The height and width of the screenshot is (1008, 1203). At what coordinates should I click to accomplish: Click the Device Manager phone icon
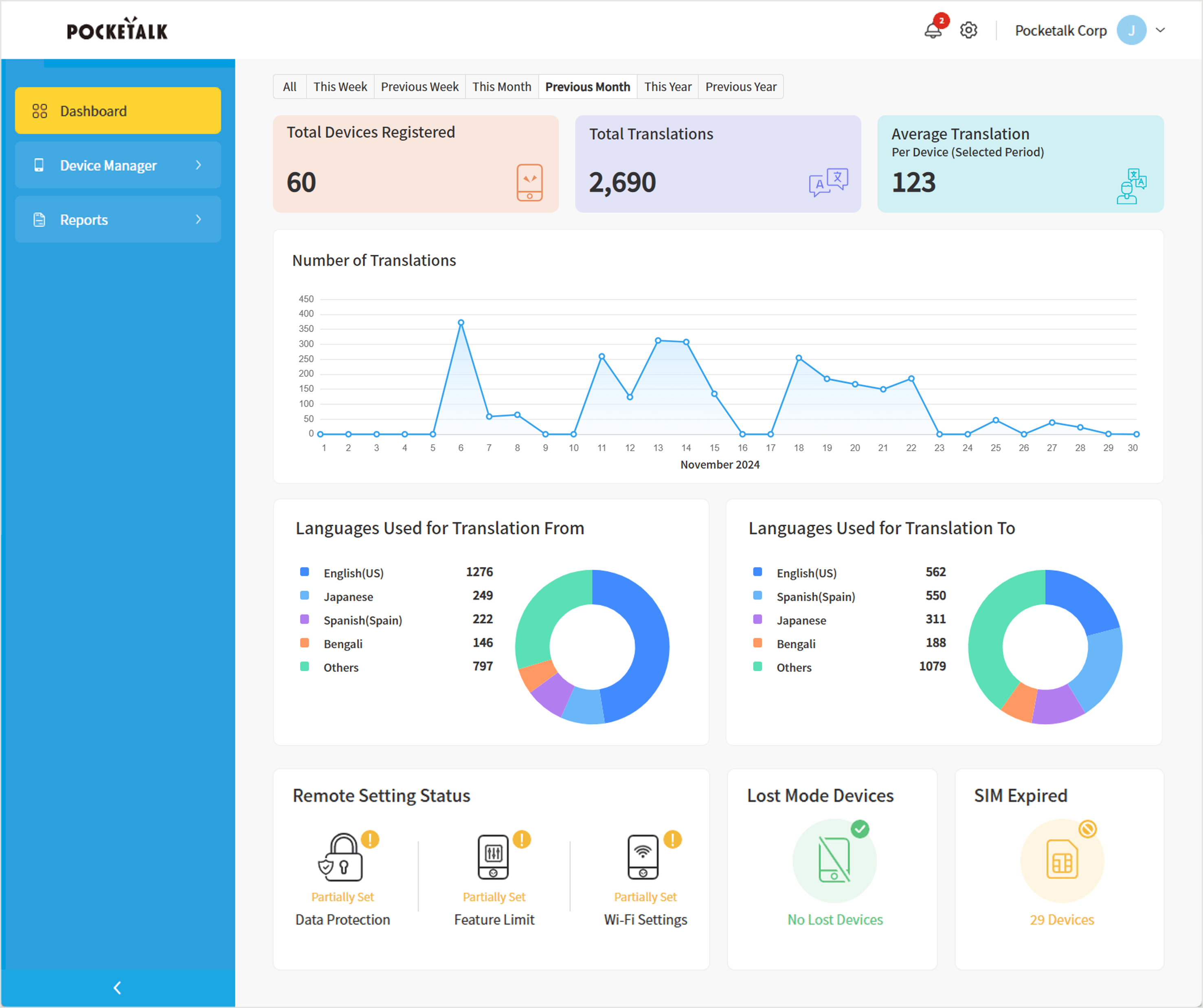click(39, 165)
